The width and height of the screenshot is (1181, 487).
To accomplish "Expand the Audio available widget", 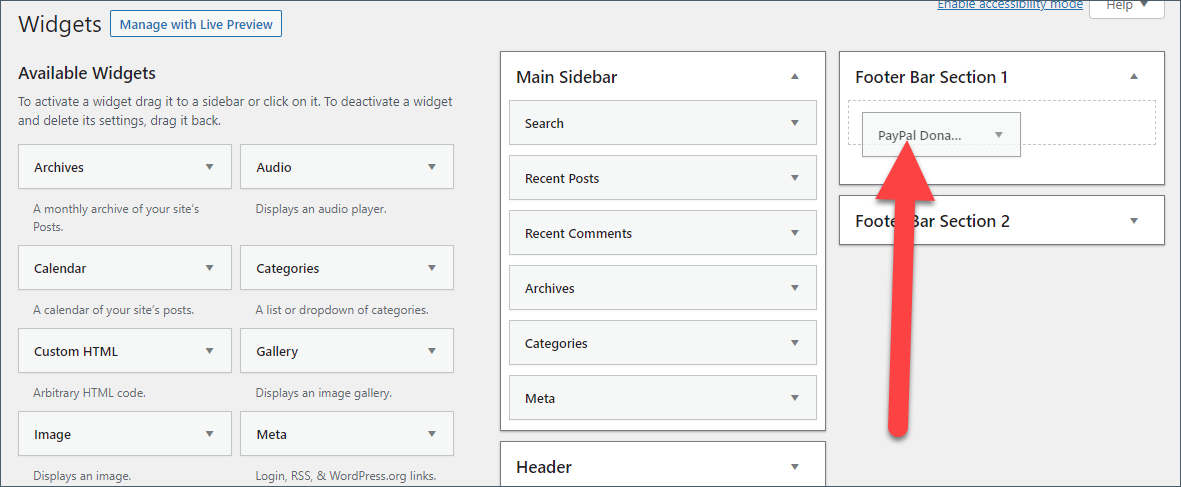I will click(x=431, y=167).
